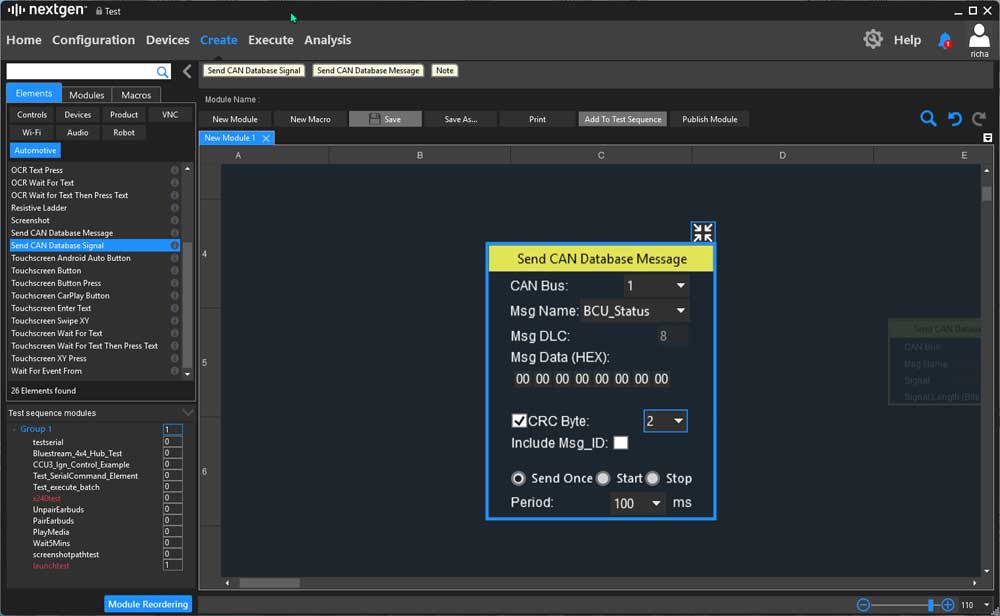
Task: Click the zoom out minus icon
Action: pyautogui.click(x=863, y=605)
